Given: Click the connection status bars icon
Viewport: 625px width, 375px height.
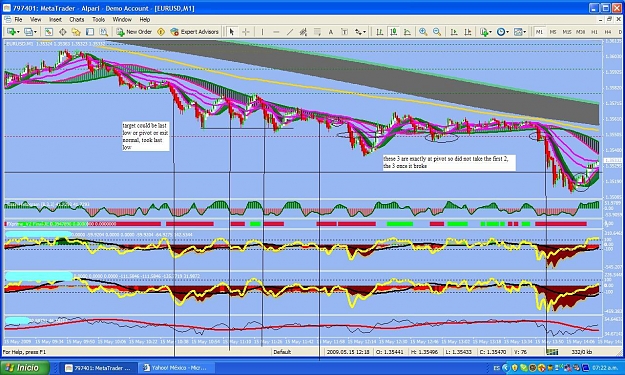Looking at the screenshot, I should 552,352.
